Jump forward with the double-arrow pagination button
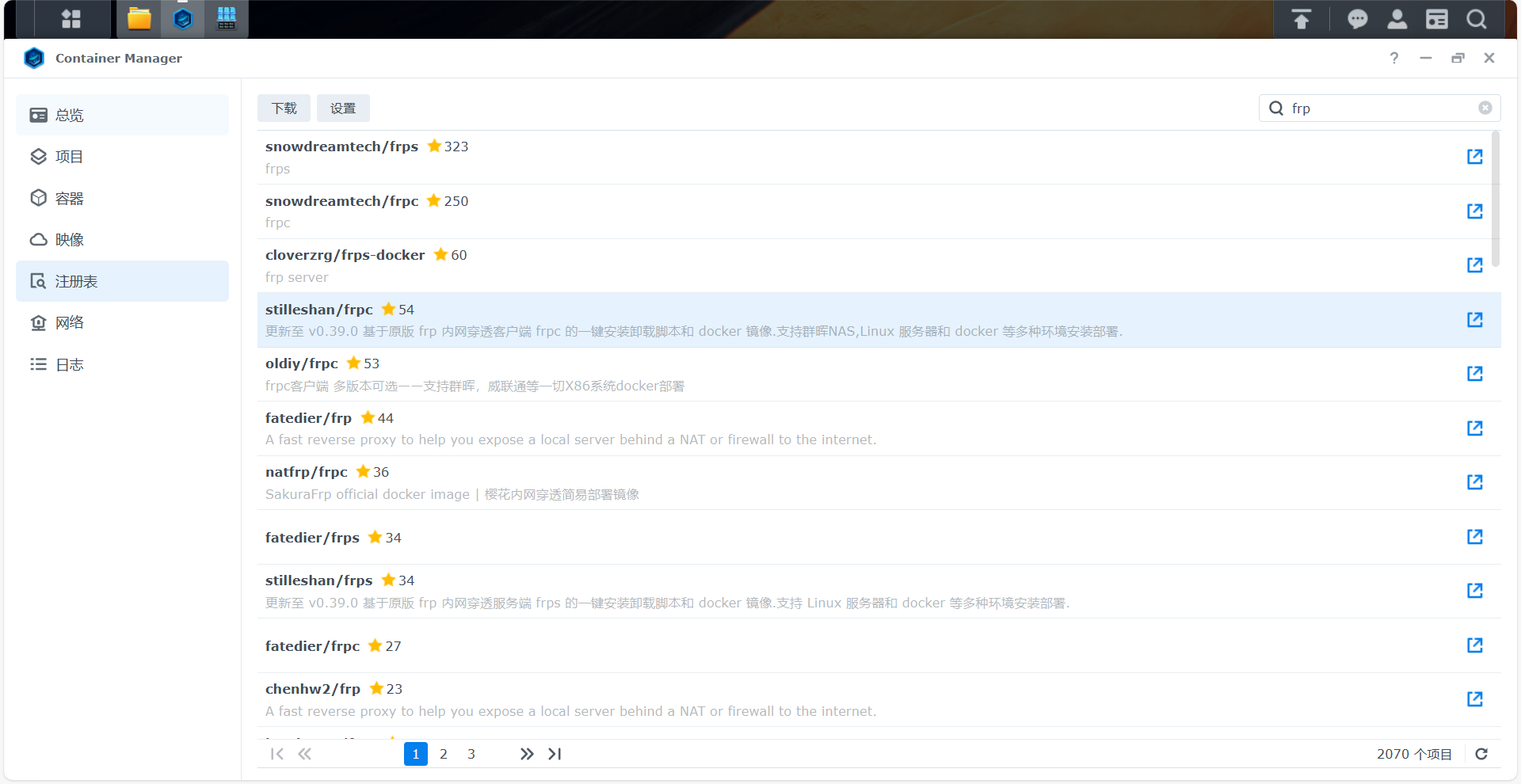Screen dimensions: 1521x784 527,754
